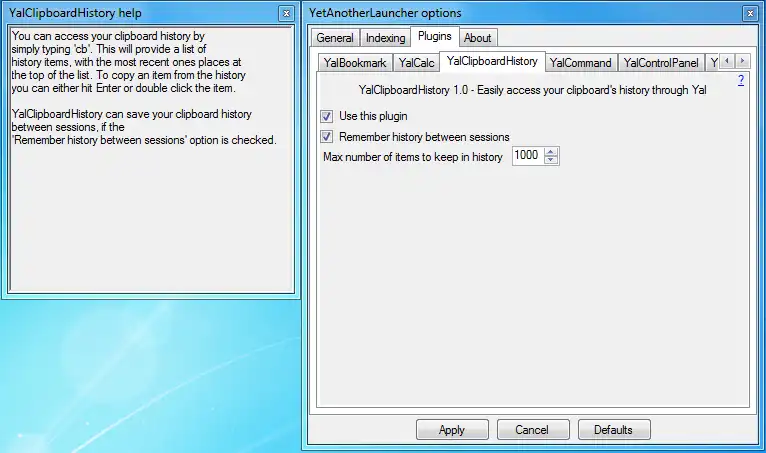Open the About tab
The image size is (766, 453).
pos(477,38)
